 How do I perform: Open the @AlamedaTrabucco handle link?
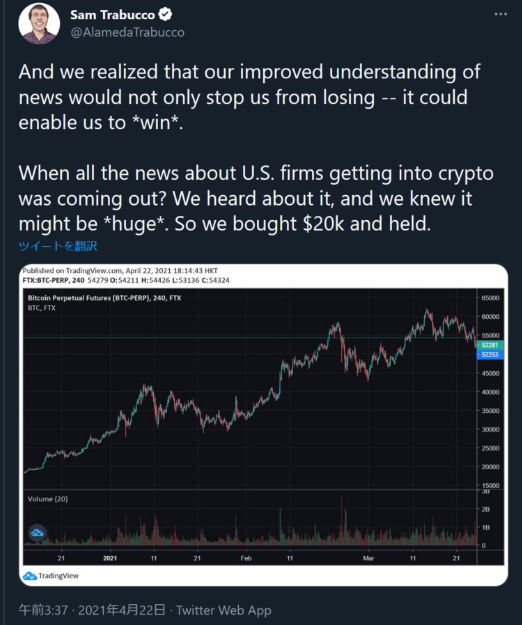(128, 32)
